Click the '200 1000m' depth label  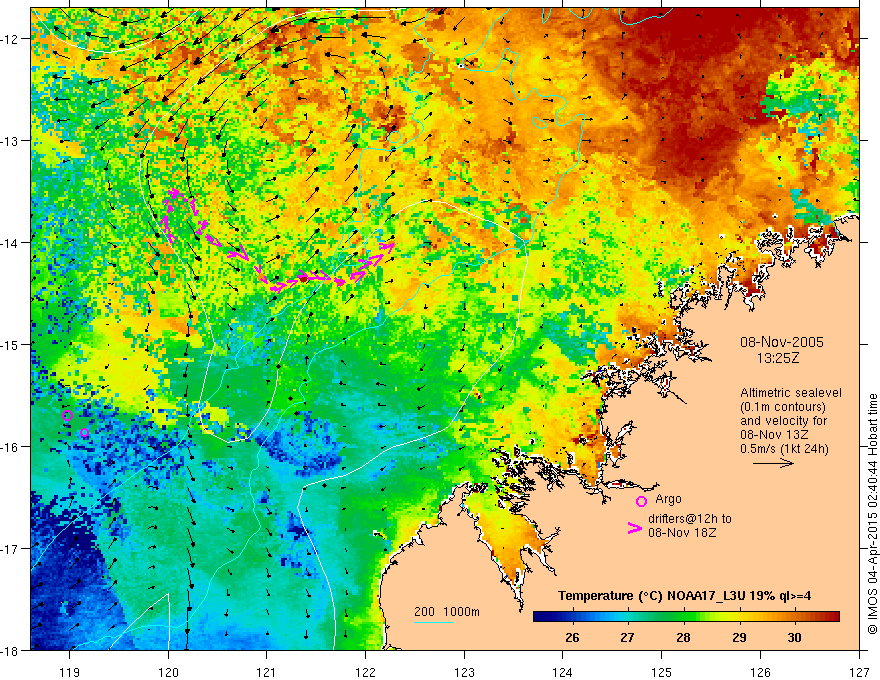[x=447, y=612]
